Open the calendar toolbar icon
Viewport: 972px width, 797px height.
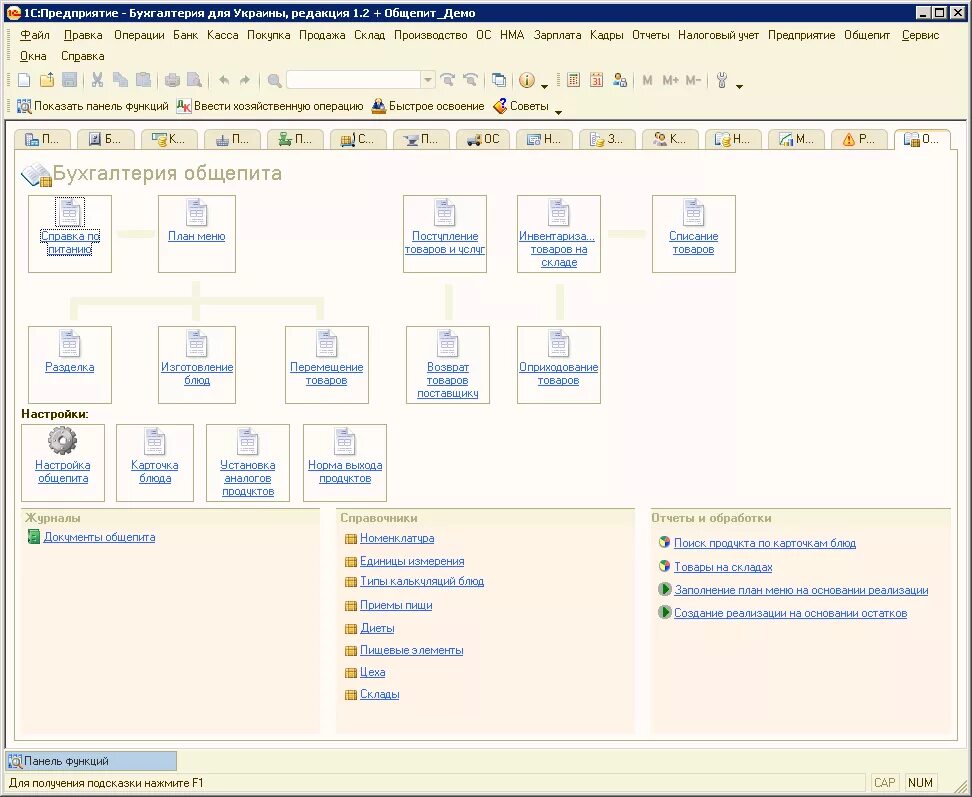(596, 80)
